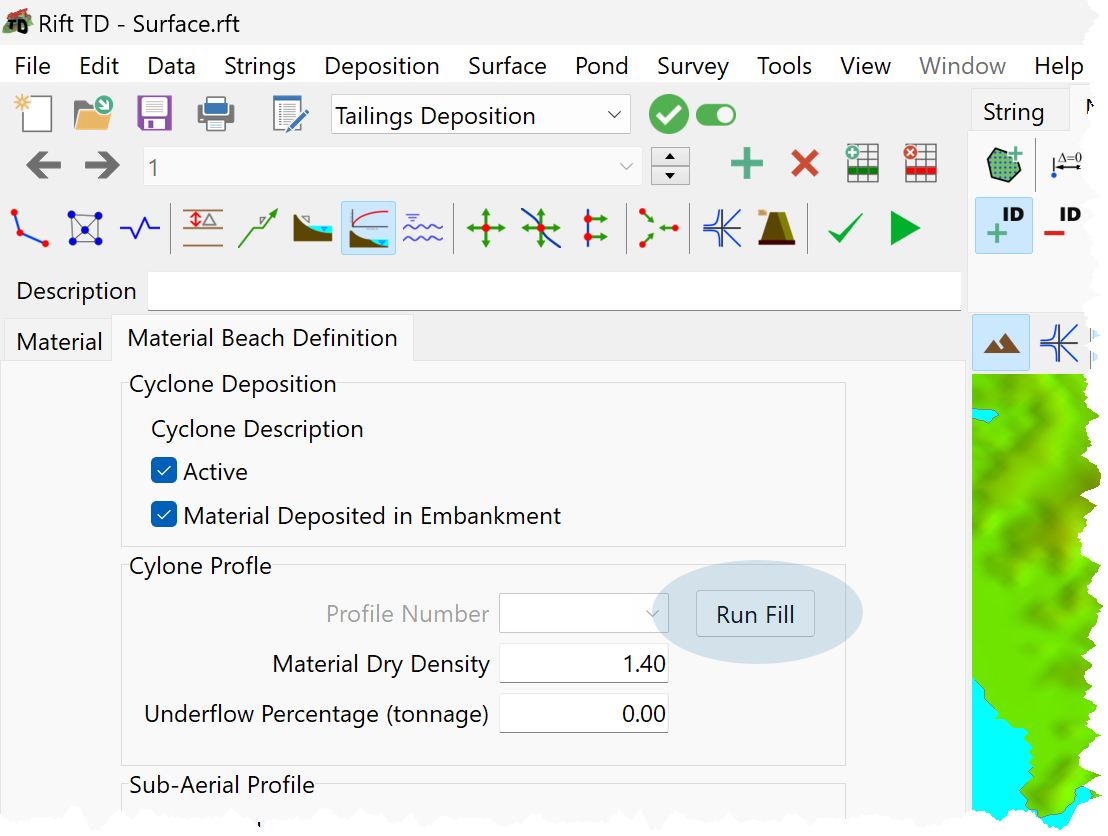Screen dimensions: 1108x836
Task: Click the Run Fill button
Action: point(755,614)
